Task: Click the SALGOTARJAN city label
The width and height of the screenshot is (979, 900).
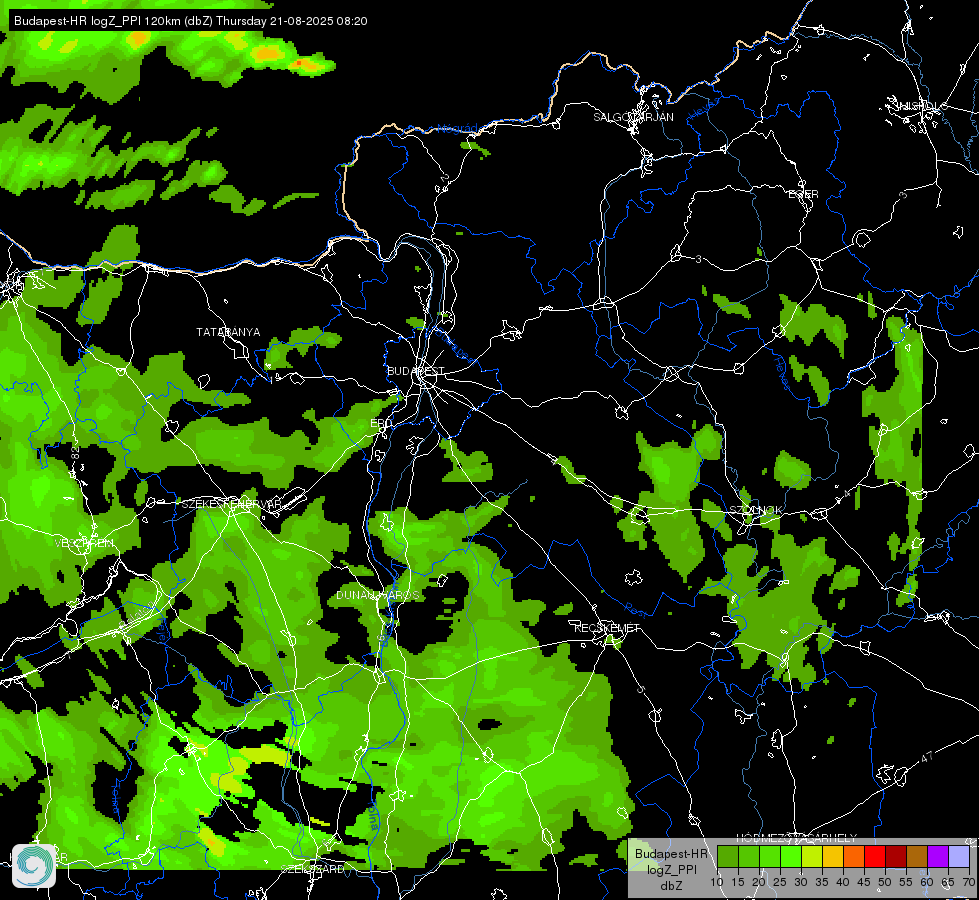Action: 633,117
